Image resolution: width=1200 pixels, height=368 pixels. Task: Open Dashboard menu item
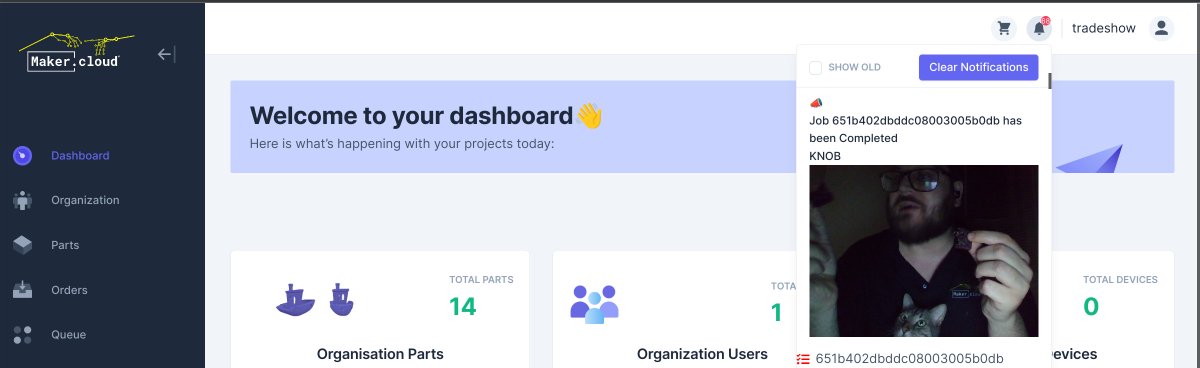(80, 155)
